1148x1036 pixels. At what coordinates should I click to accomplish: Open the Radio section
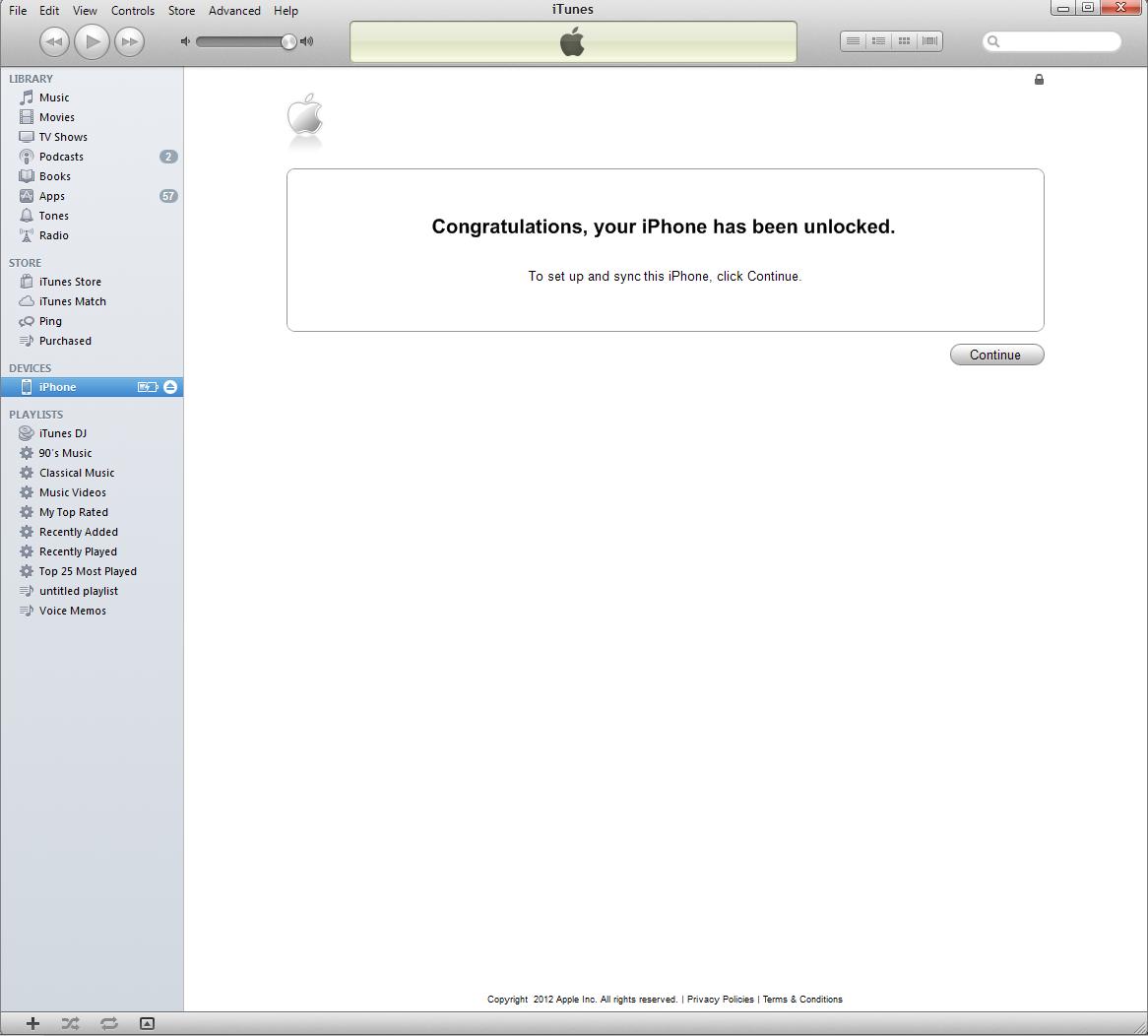coord(92,235)
